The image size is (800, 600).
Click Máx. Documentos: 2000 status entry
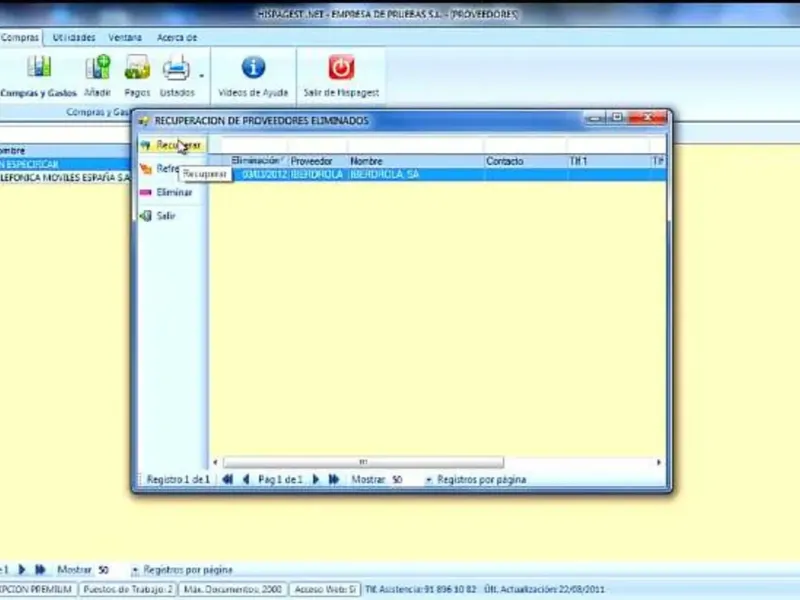pyautogui.click(x=233, y=589)
